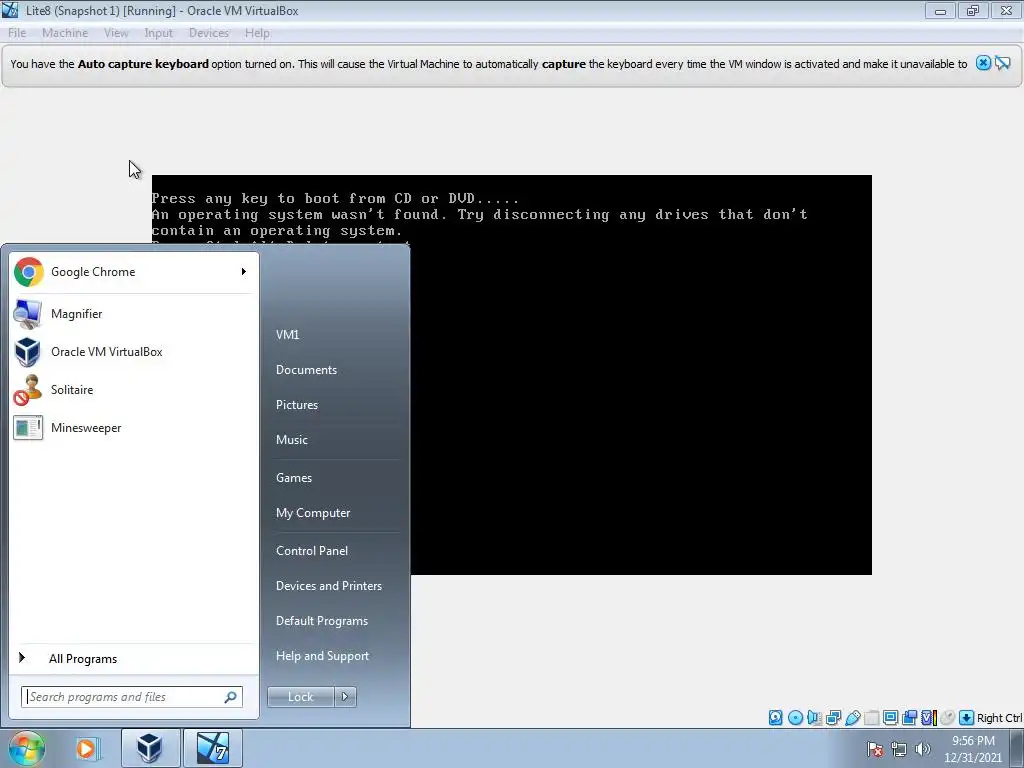This screenshot has width=1024, height=768.
Task: Open the File menu in VirtualBox
Action: click(x=17, y=33)
